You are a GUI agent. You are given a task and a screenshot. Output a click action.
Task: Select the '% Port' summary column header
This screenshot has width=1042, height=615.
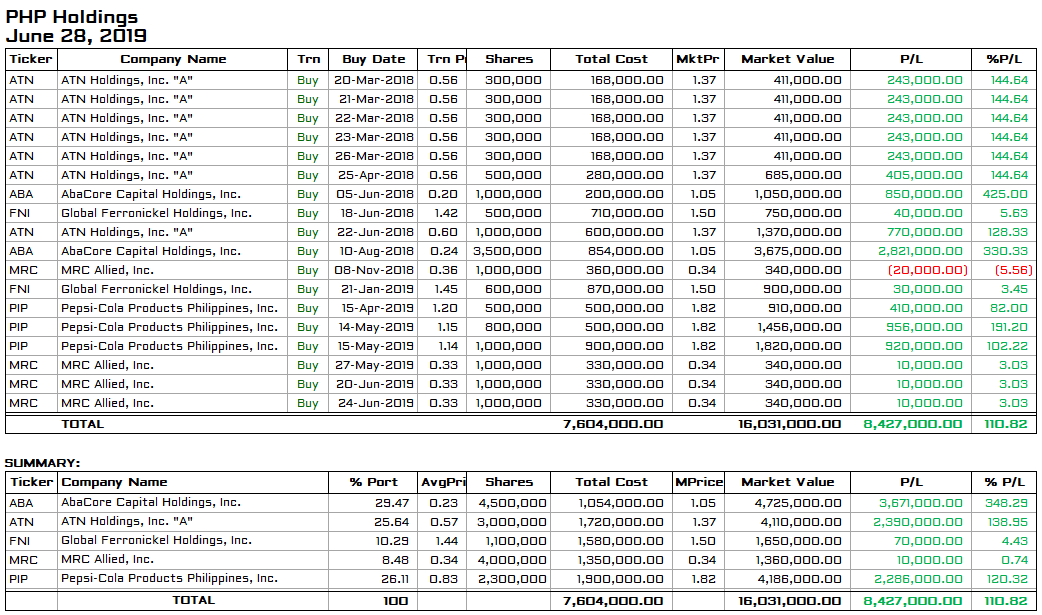pyautogui.click(x=373, y=483)
